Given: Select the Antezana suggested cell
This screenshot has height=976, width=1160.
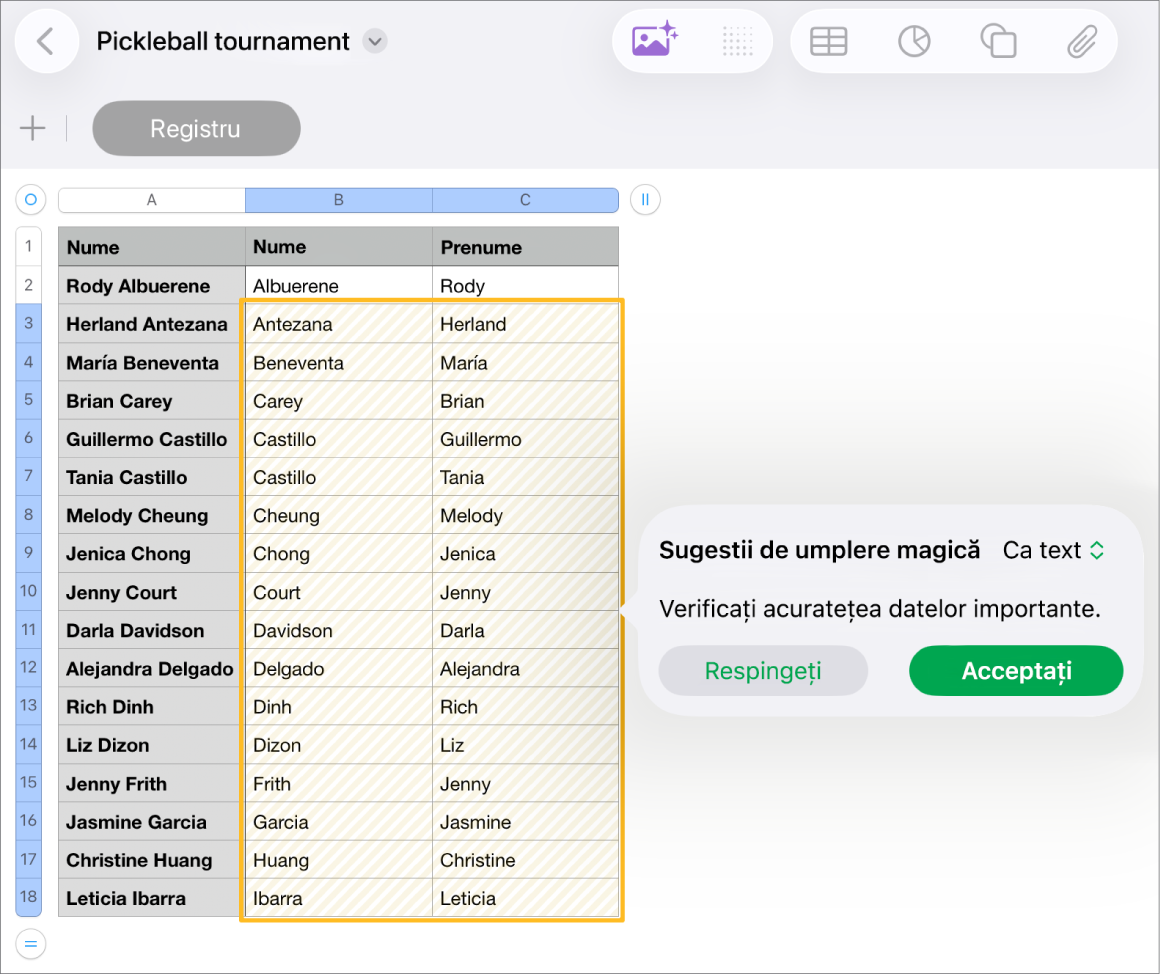Looking at the screenshot, I should click(339, 324).
